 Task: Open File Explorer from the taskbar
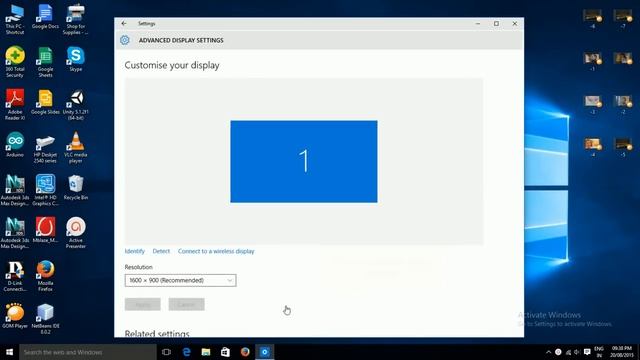[x=206, y=352]
